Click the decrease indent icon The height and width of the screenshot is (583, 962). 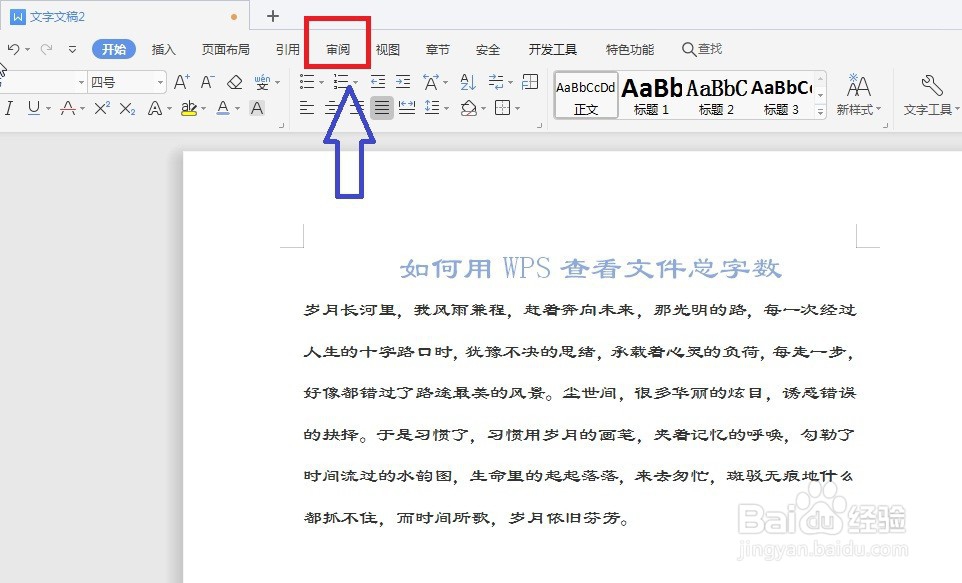pos(379,80)
